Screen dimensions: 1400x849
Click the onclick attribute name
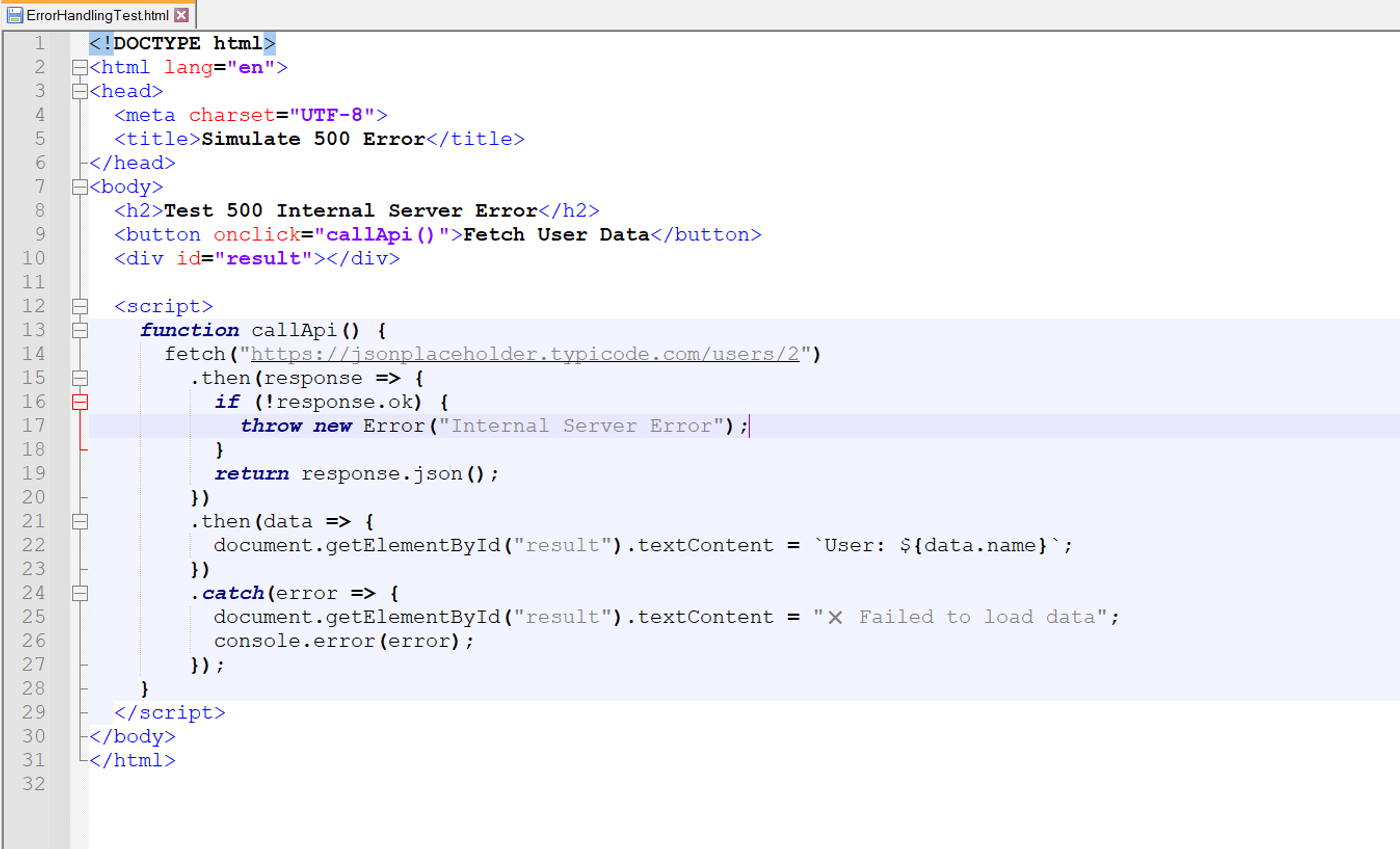257,235
